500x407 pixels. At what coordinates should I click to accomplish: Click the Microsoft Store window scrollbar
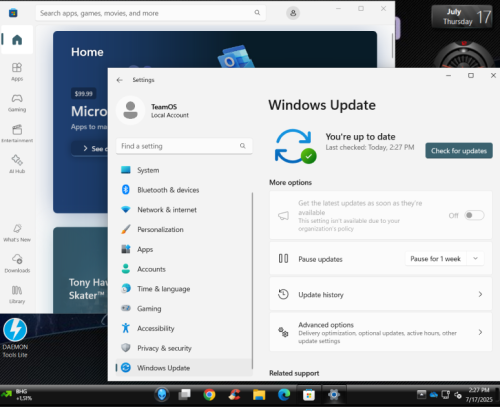coord(392,45)
